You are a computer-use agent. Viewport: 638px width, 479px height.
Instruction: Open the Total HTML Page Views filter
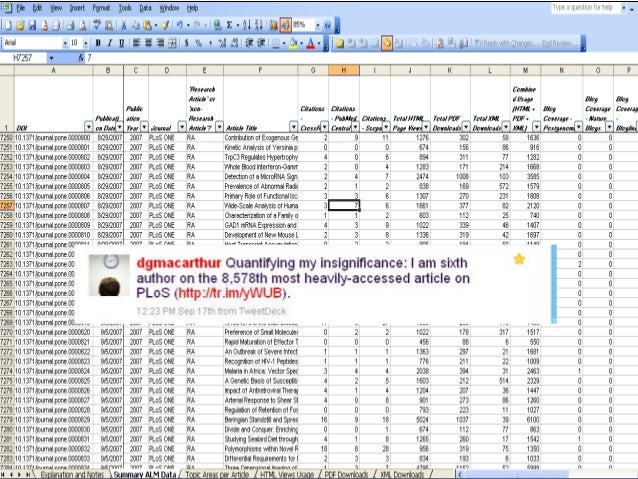[426, 127]
